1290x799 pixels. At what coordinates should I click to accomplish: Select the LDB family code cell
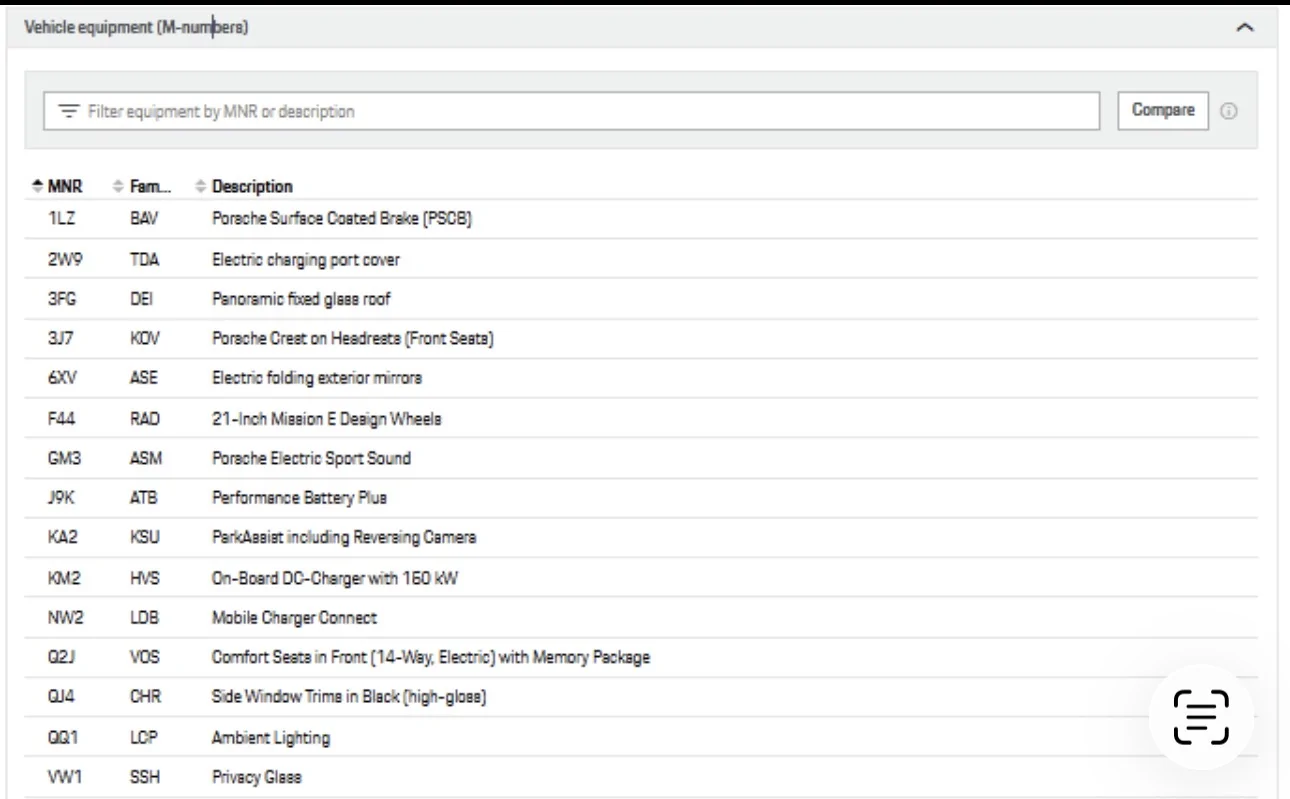click(144, 618)
